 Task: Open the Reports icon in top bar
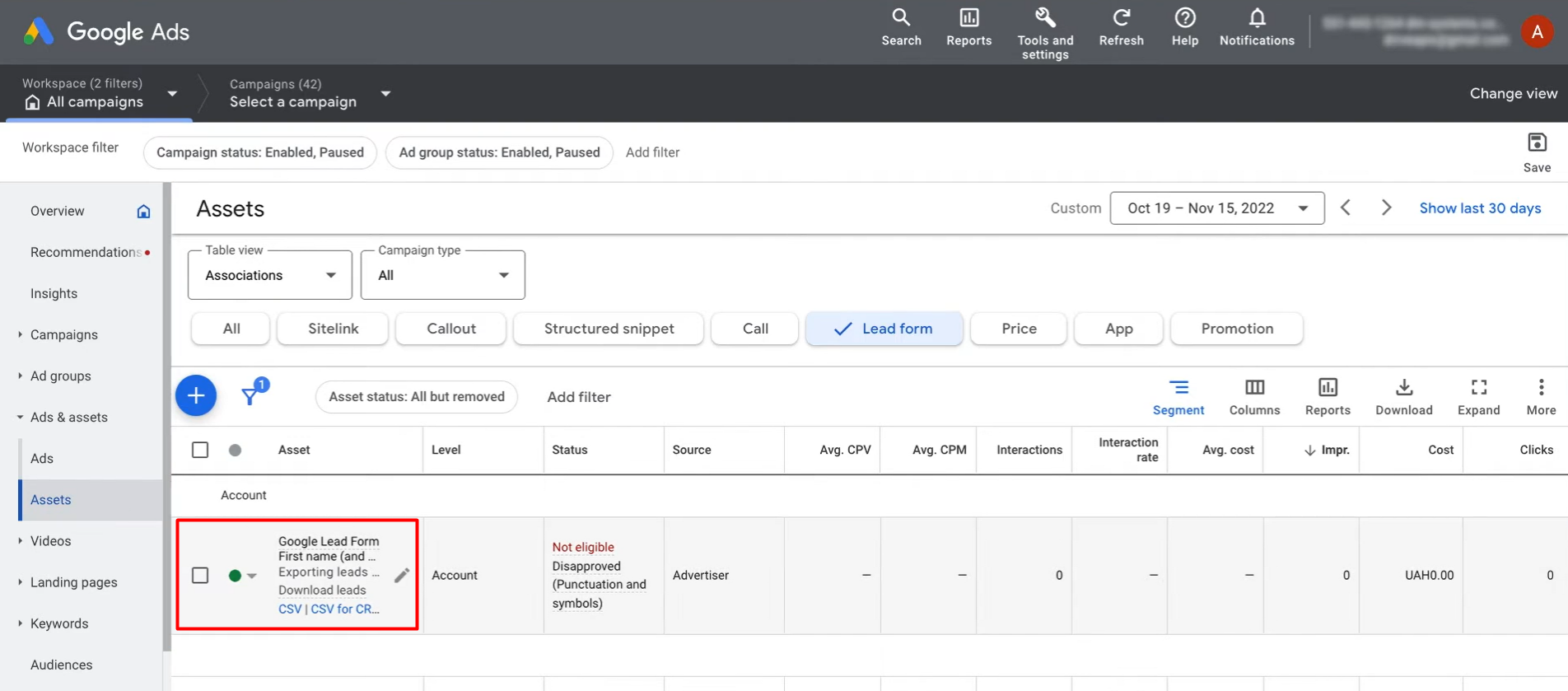coord(968,27)
